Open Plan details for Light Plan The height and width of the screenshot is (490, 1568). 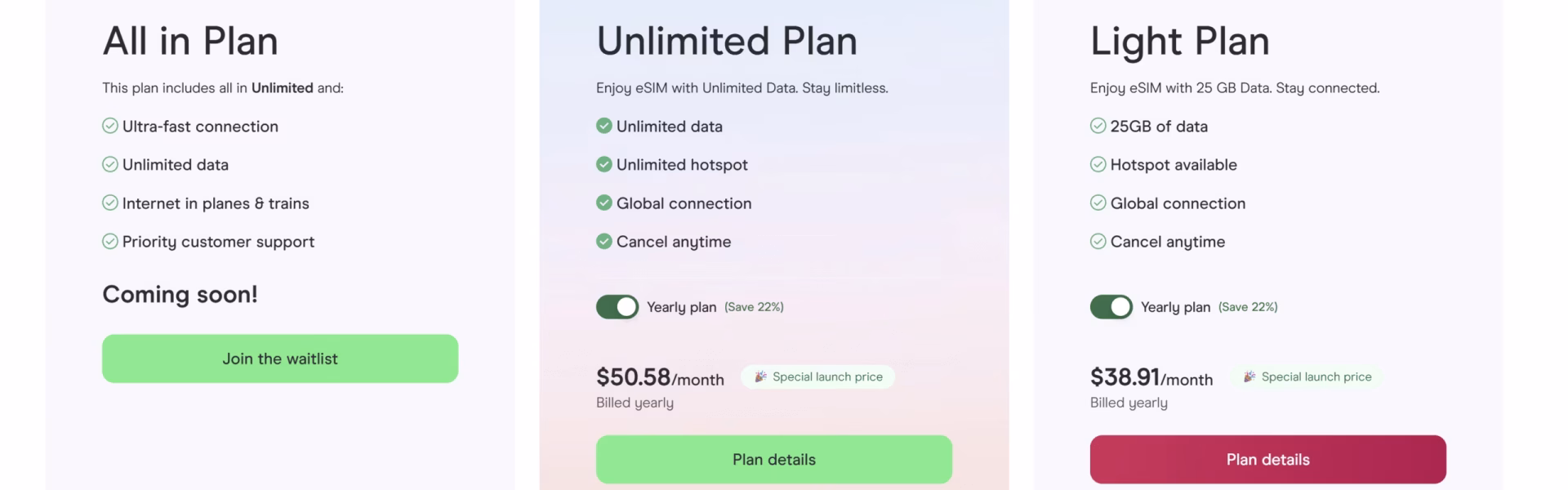1267,459
